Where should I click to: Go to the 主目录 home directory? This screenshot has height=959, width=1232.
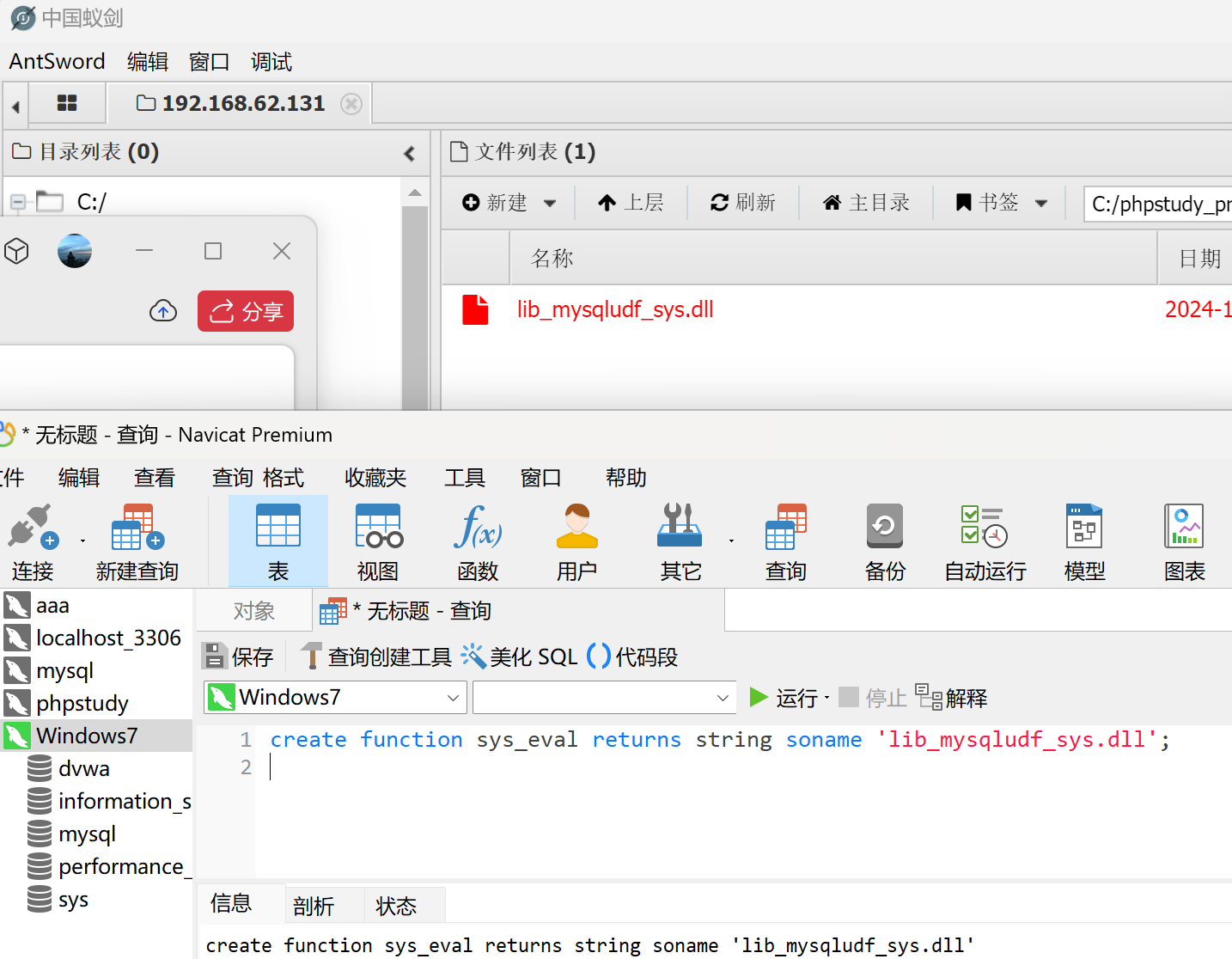866,203
